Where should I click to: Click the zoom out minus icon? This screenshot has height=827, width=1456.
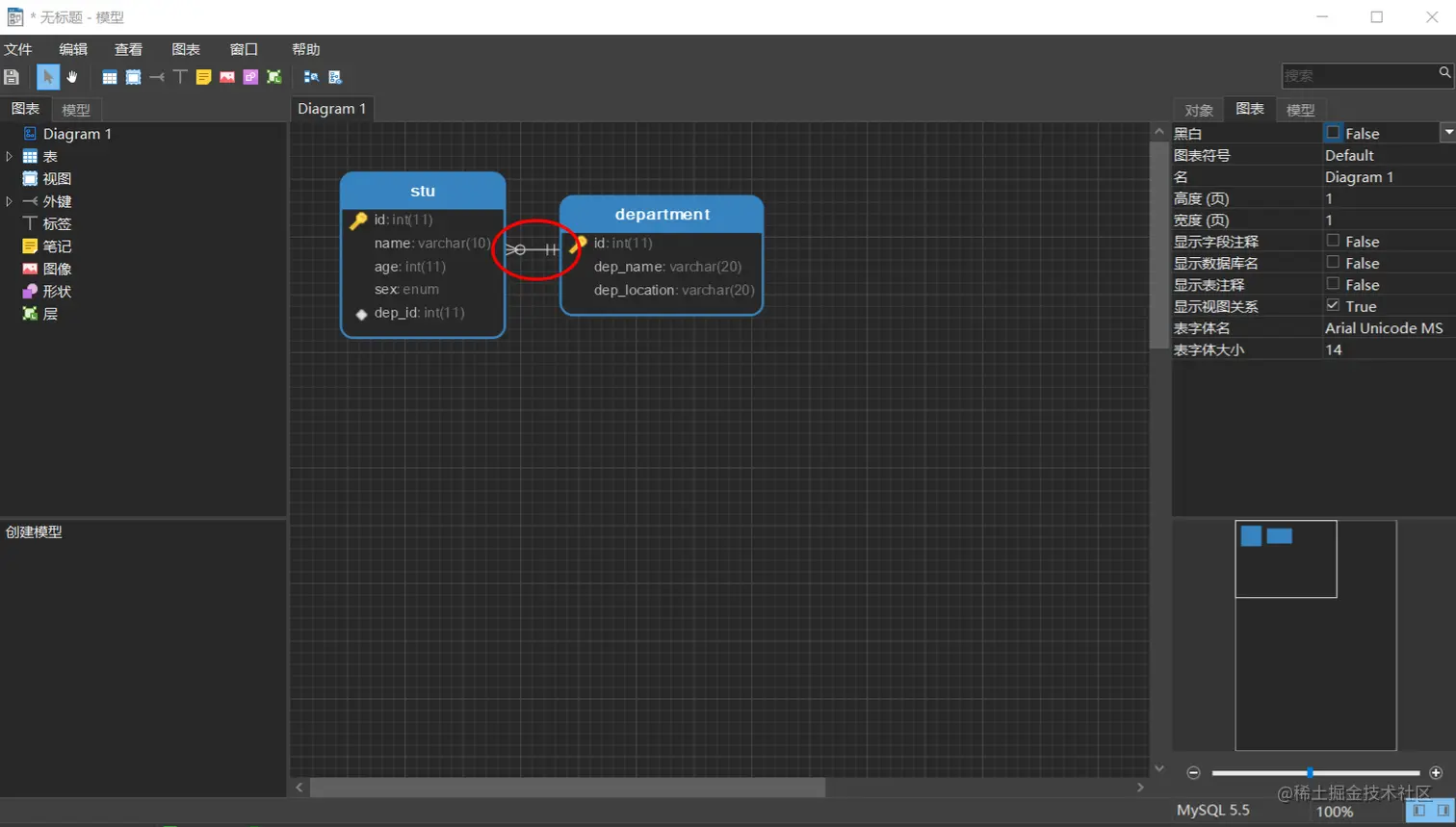click(x=1193, y=773)
